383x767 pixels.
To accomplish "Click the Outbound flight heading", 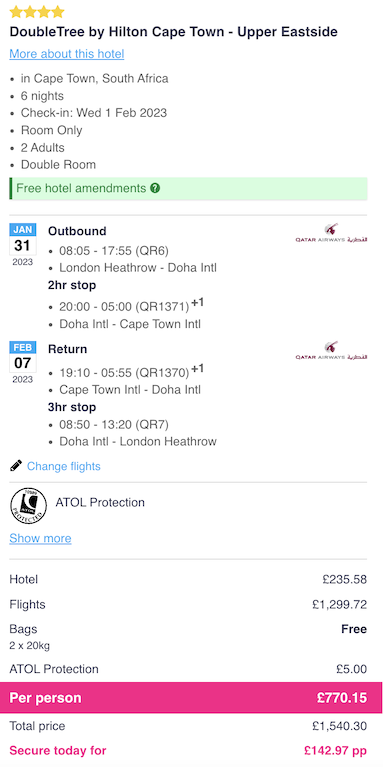I will pyautogui.click(x=77, y=231).
